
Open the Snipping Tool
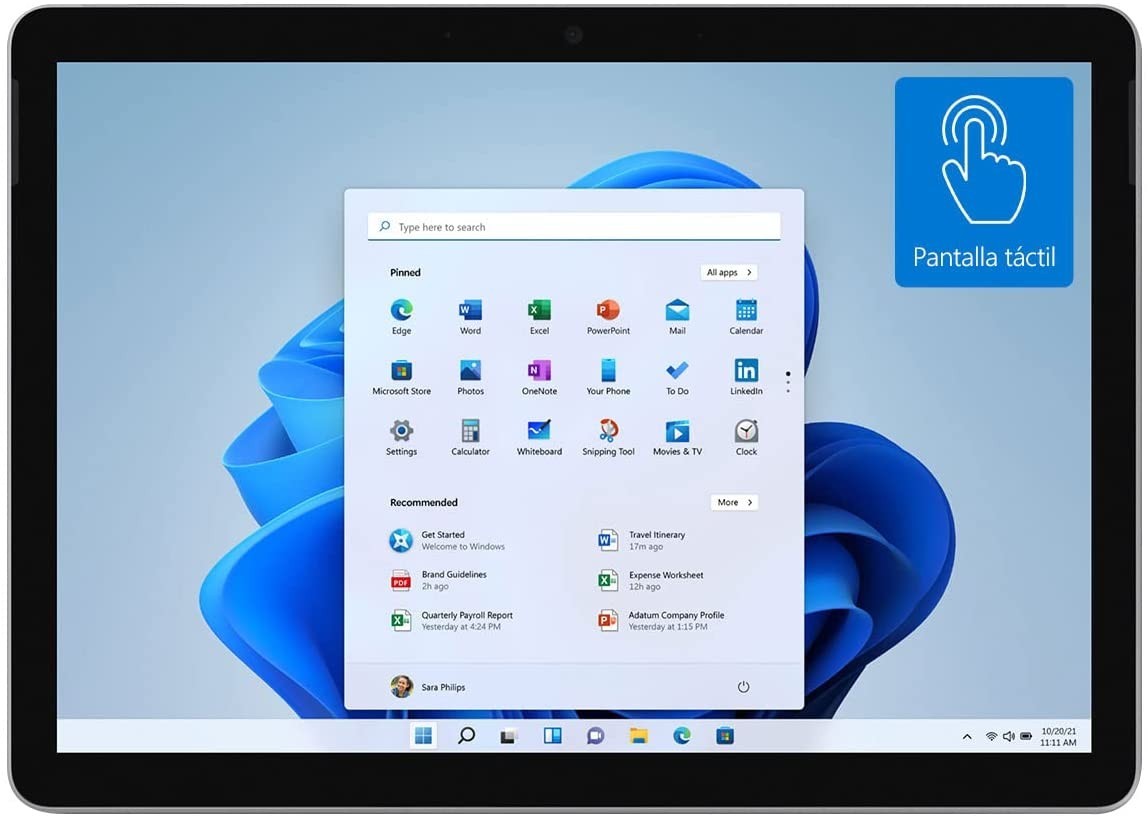click(608, 438)
